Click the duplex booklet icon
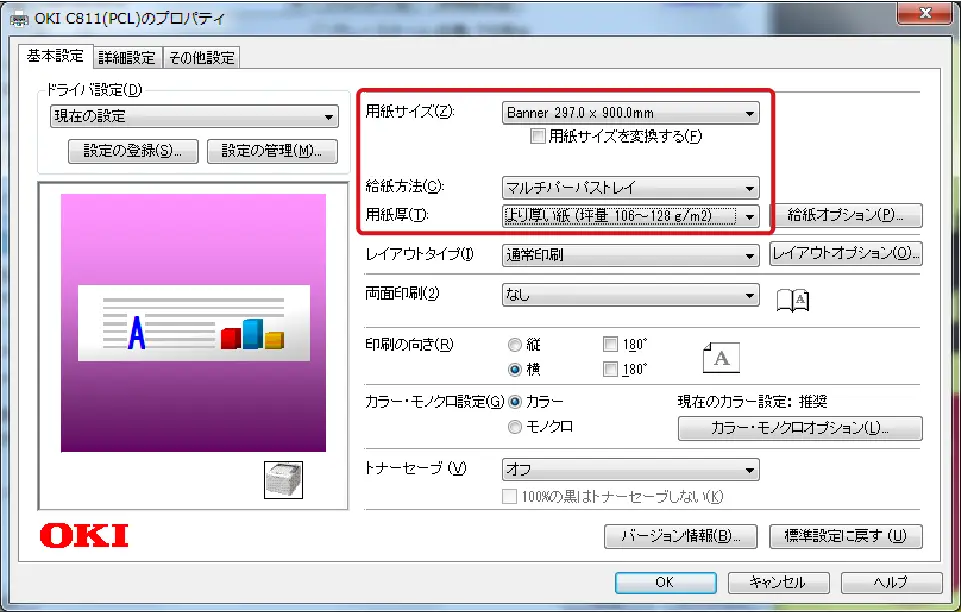The image size is (962, 612). tap(793, 300)
